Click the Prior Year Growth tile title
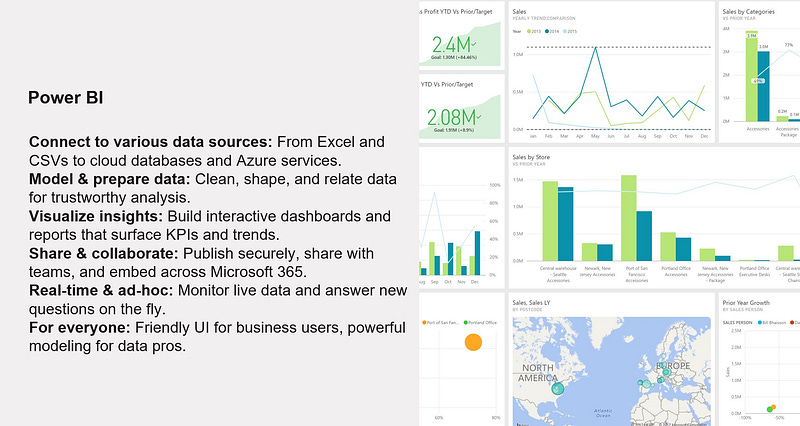This screenshot has height=426, width=800. point(746,303)
